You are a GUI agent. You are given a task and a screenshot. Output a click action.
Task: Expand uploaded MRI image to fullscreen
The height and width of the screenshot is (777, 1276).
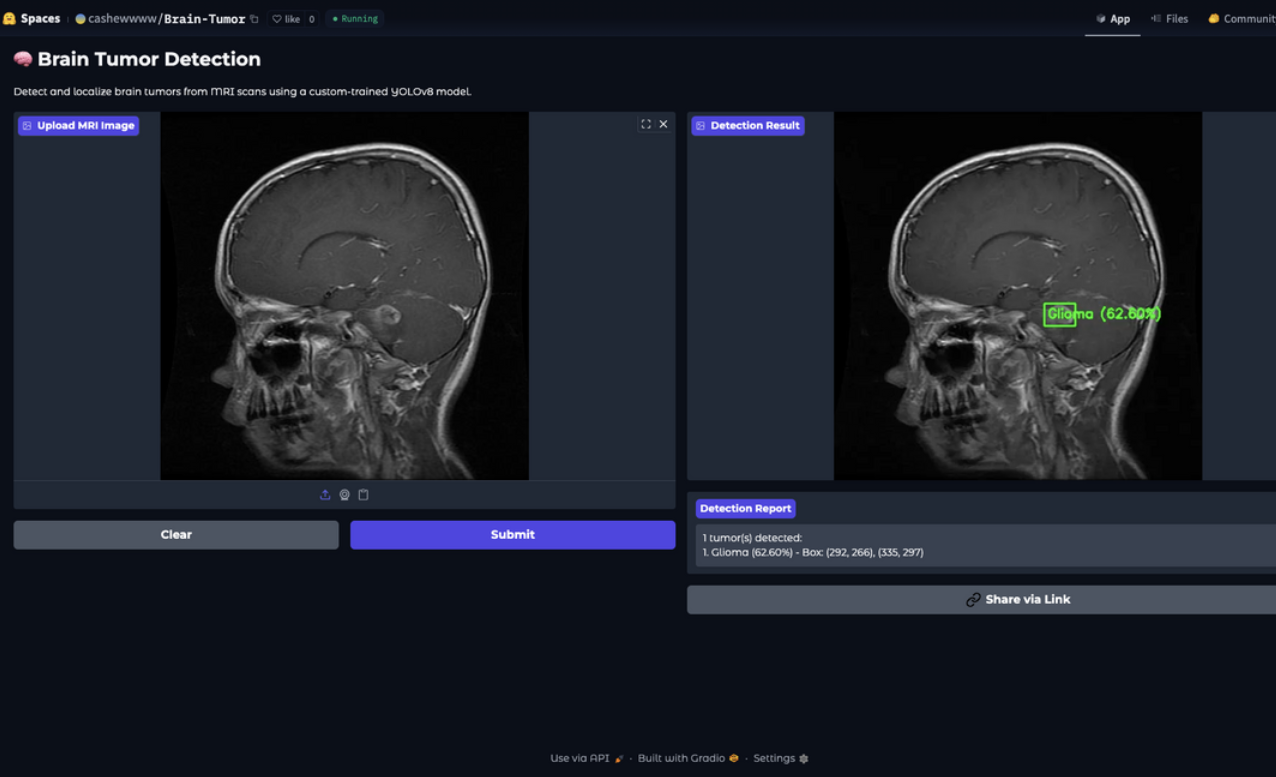(x=645, y=125)
